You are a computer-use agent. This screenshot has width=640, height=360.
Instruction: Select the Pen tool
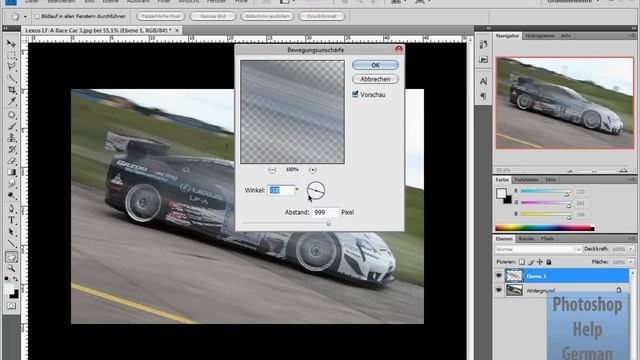(x=11, y=209)
